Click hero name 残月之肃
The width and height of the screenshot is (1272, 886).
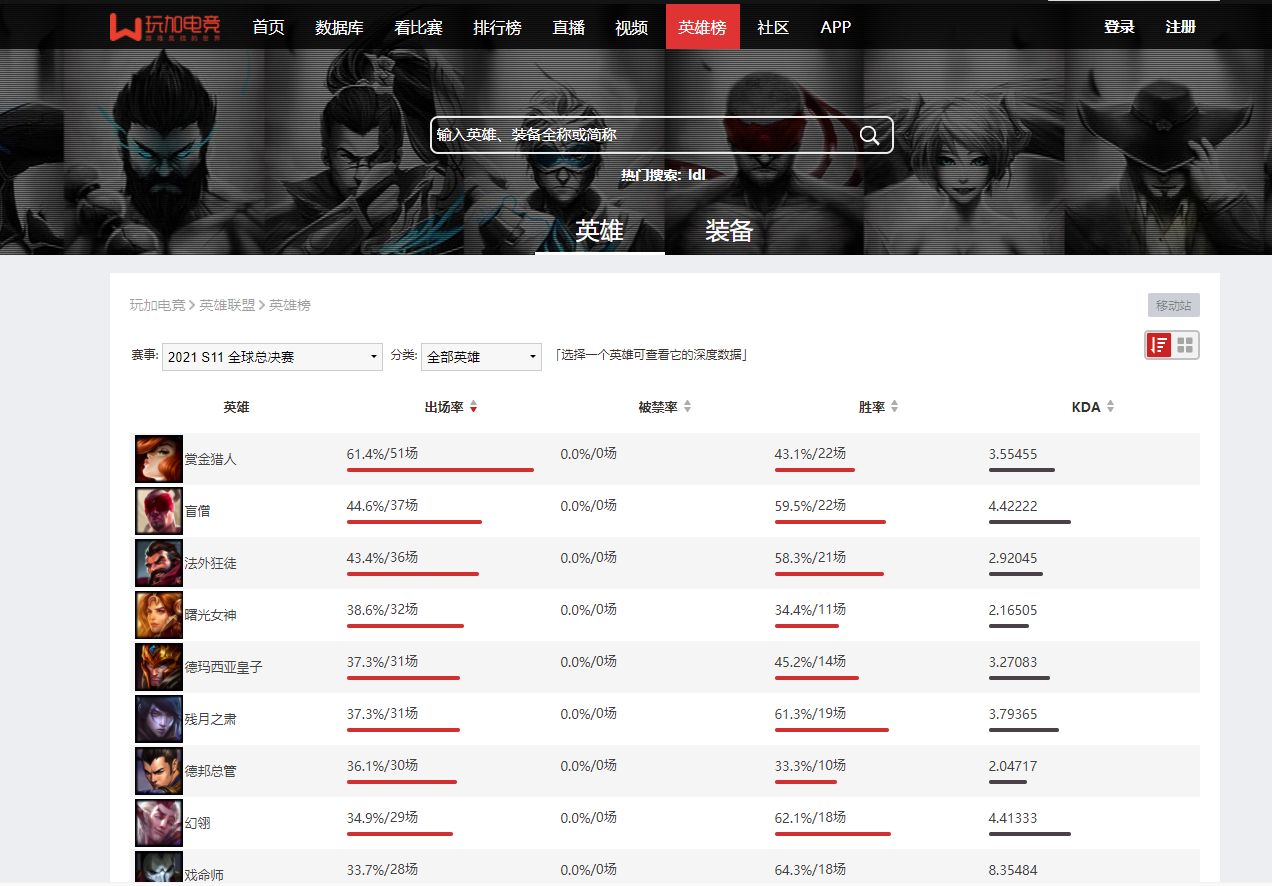point(210,719)
